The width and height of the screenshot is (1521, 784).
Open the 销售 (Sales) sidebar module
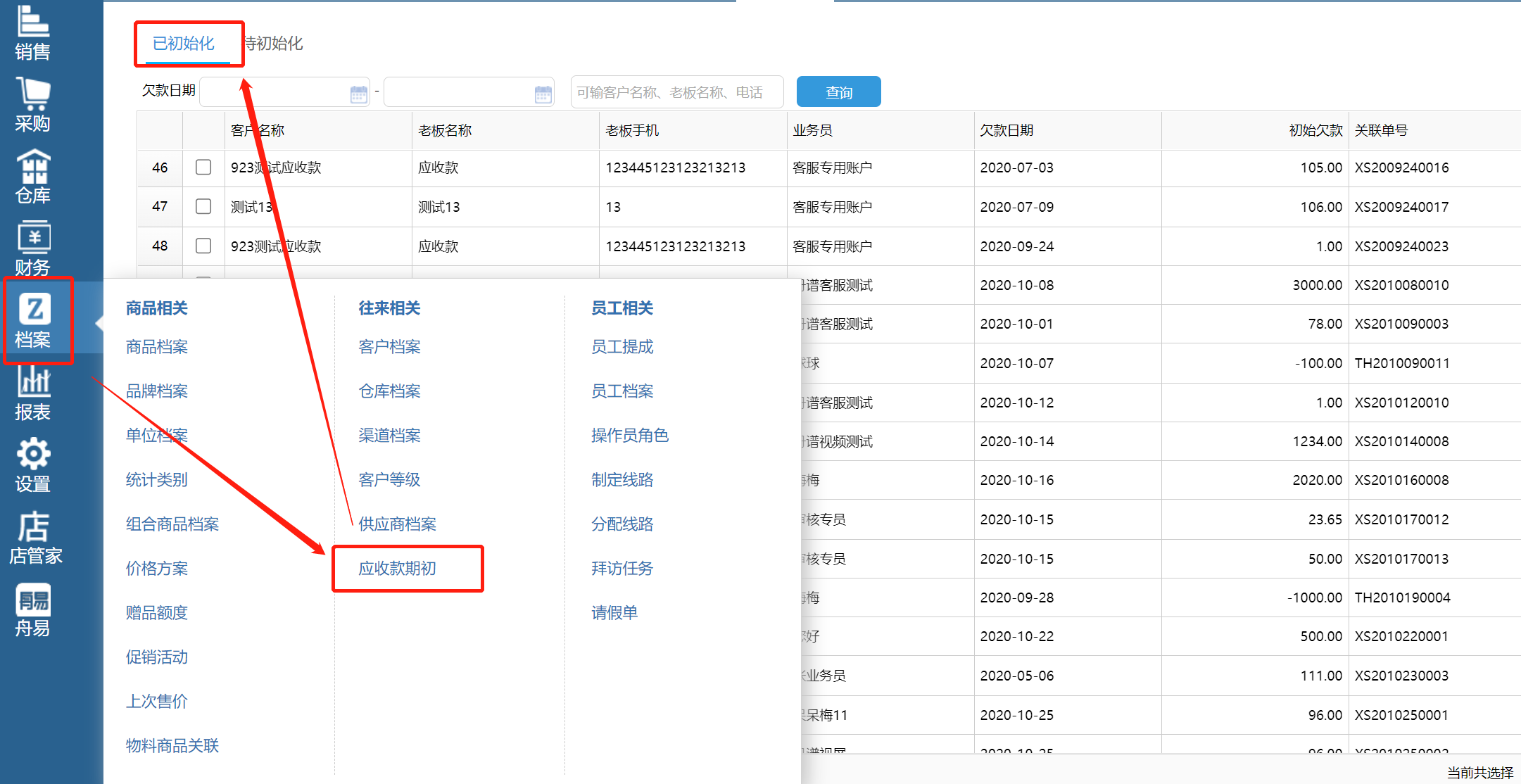pos(33,32)
